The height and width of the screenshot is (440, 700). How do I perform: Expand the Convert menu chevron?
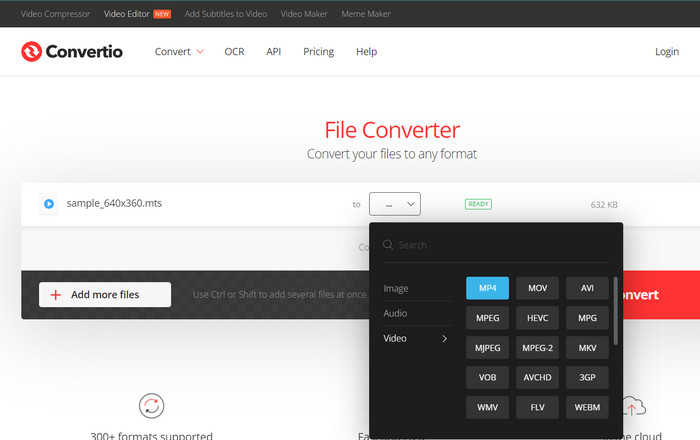point(200,52)
